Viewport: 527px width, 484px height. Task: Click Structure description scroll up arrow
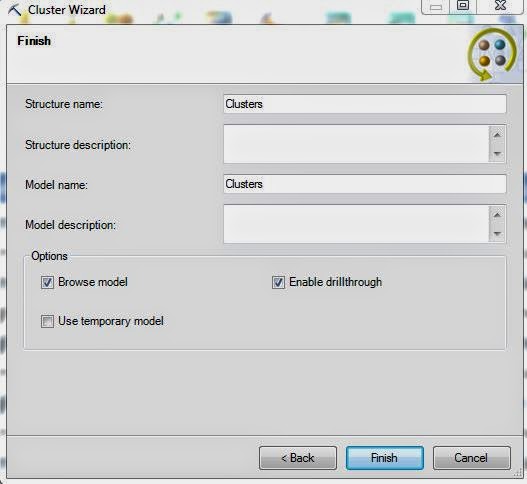(x=497, y=135)
